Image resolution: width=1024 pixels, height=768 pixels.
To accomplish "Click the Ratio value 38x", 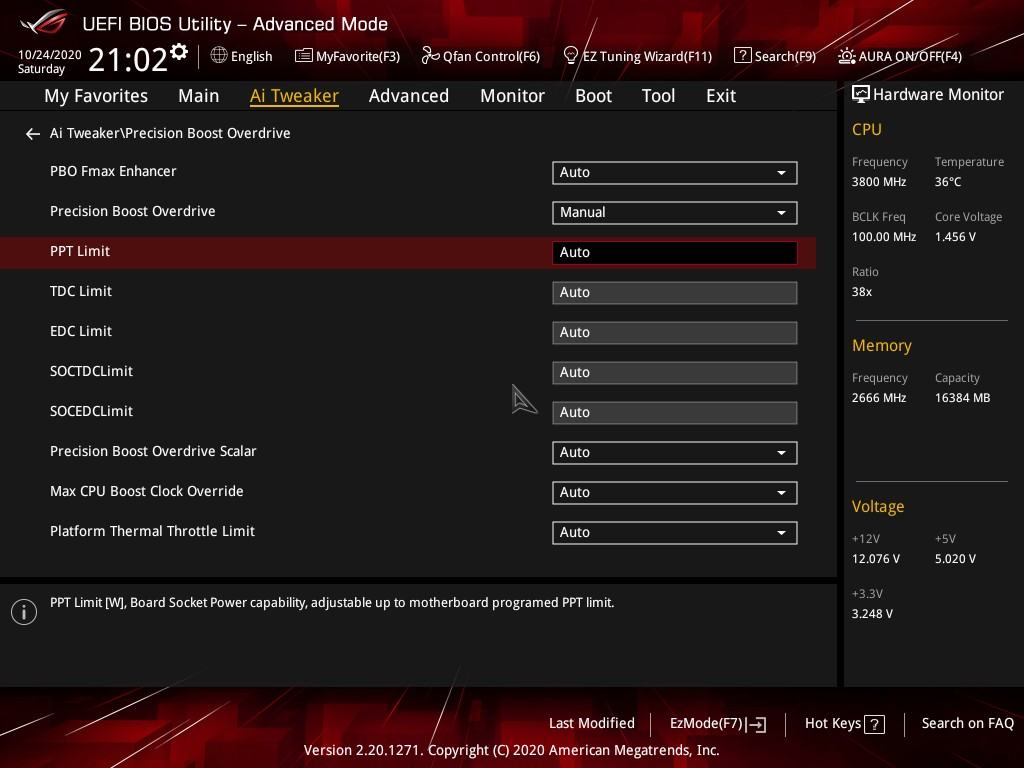I will click(861, 292).
